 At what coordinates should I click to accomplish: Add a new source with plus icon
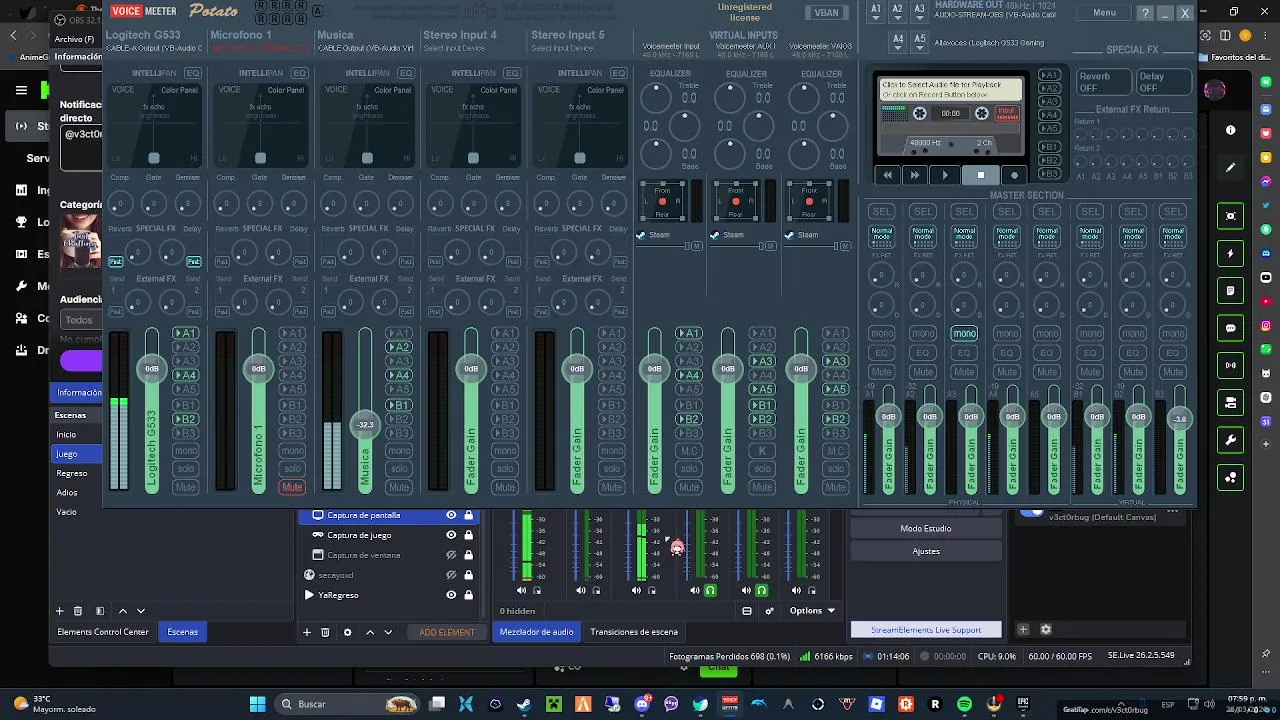[307, 632]
